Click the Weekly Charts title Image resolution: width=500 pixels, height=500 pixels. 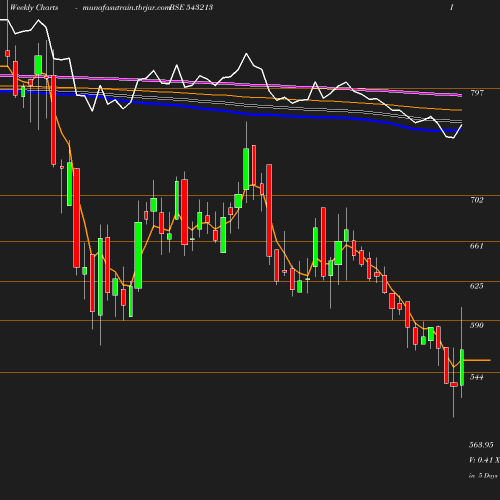(34, 7)
